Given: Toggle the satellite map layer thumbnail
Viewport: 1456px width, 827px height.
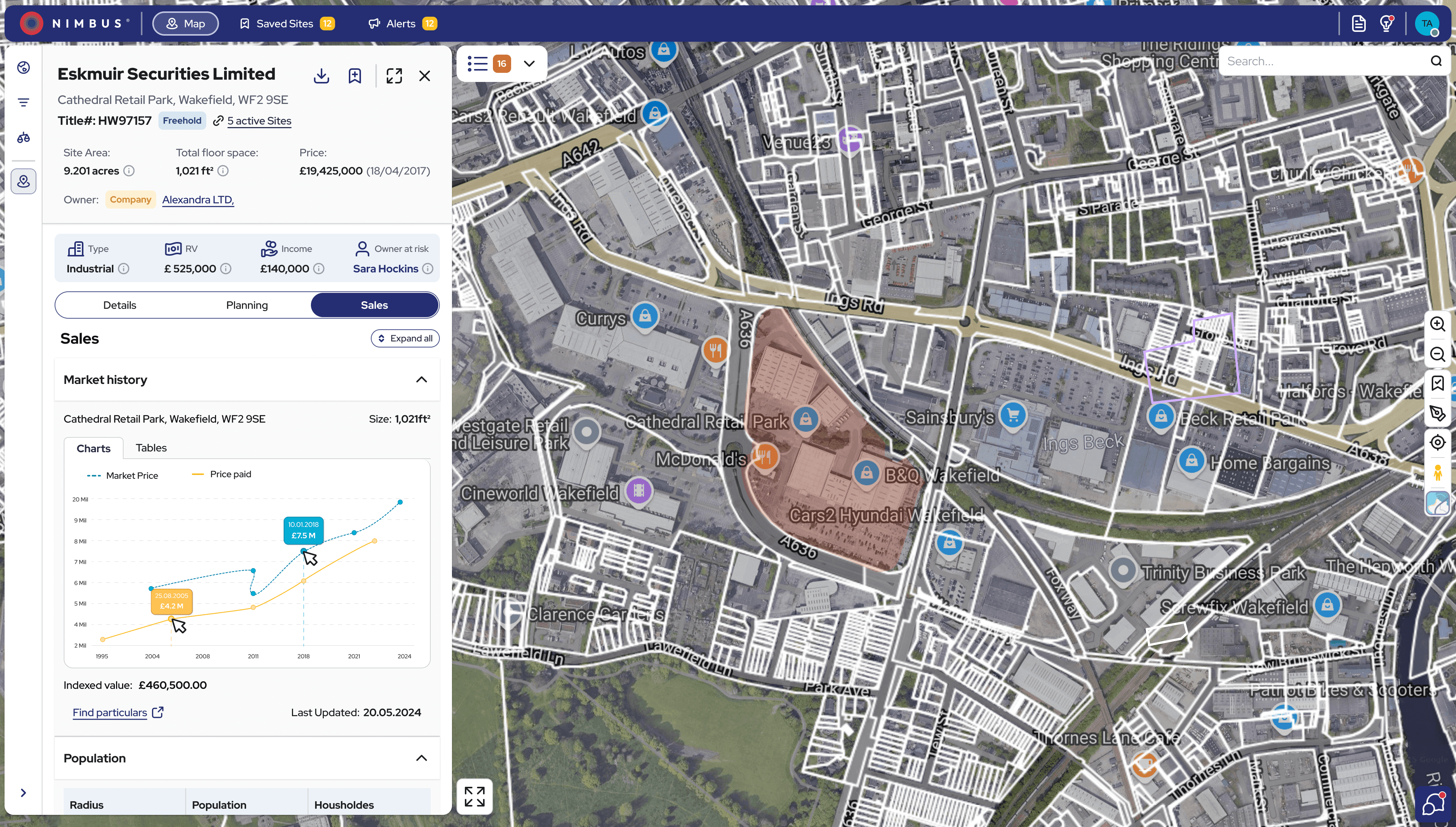Looking at the screenshot, I should click(1437, 503).
